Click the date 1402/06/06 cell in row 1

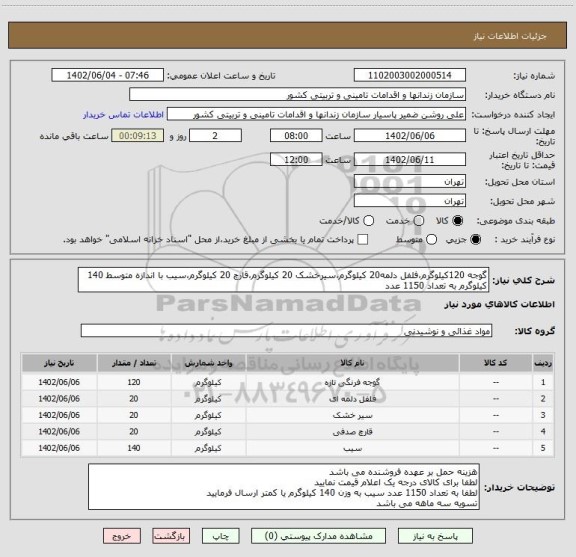(x=59, y=382)
